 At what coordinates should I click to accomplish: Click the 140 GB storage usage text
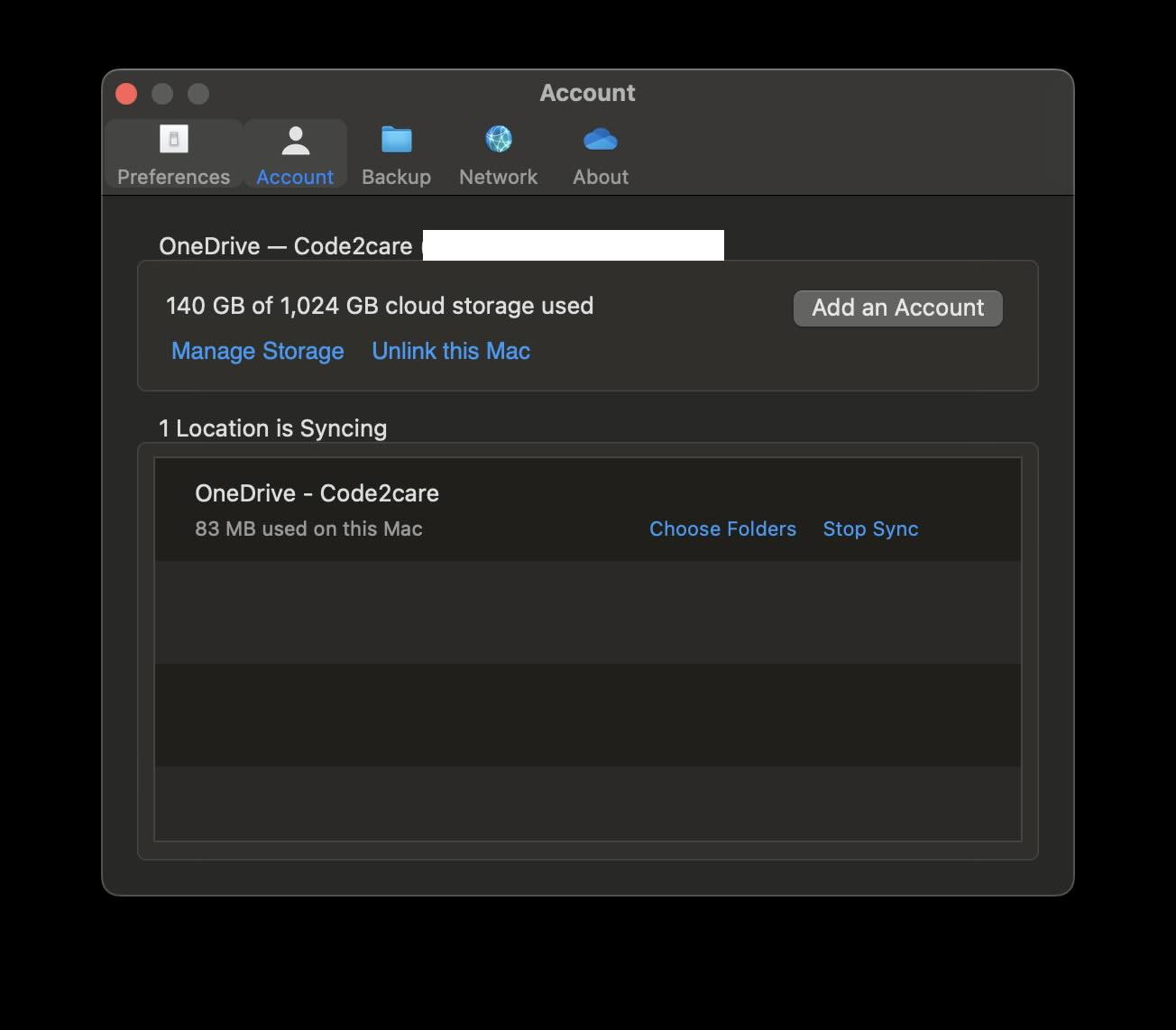coord(380,306)
